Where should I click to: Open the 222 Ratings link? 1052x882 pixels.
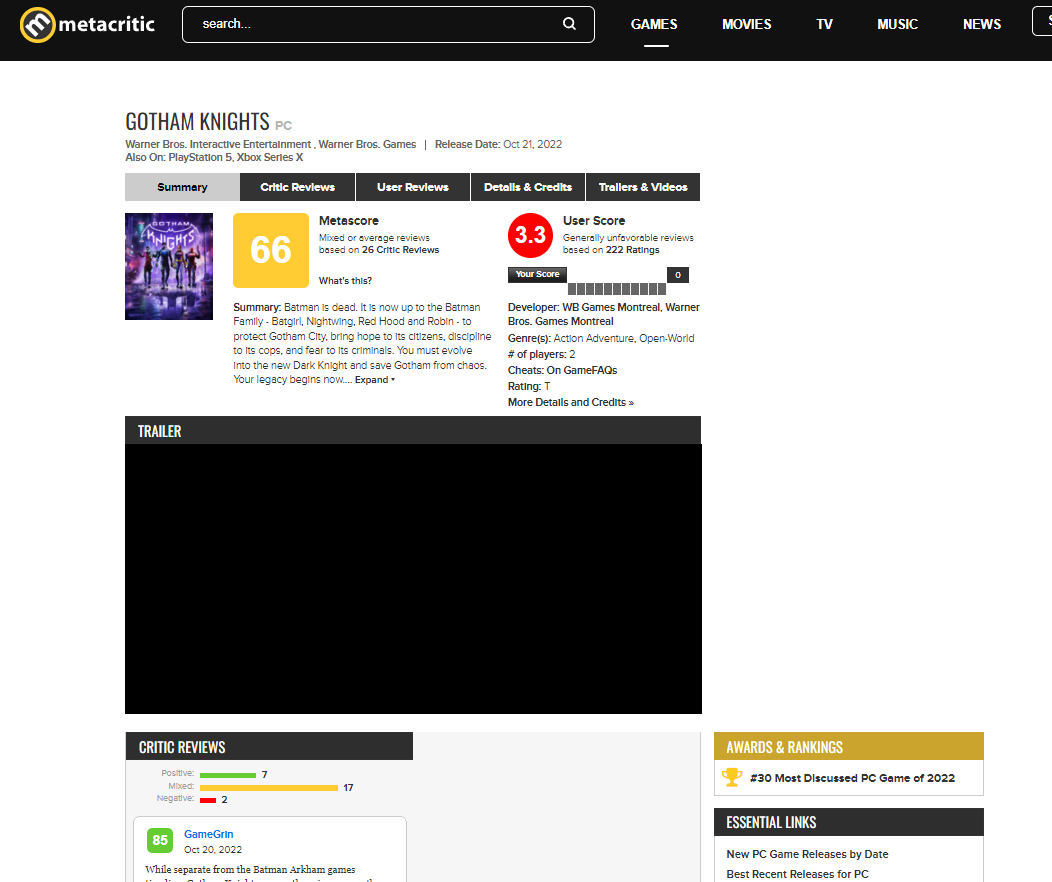633,250
